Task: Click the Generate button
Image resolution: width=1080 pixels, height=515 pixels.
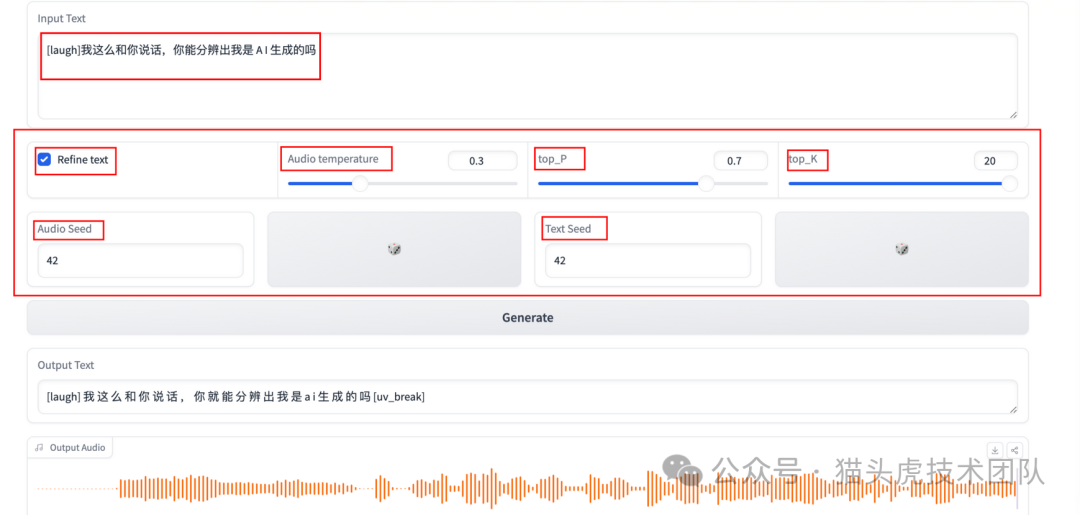Action: pos(528,317)
